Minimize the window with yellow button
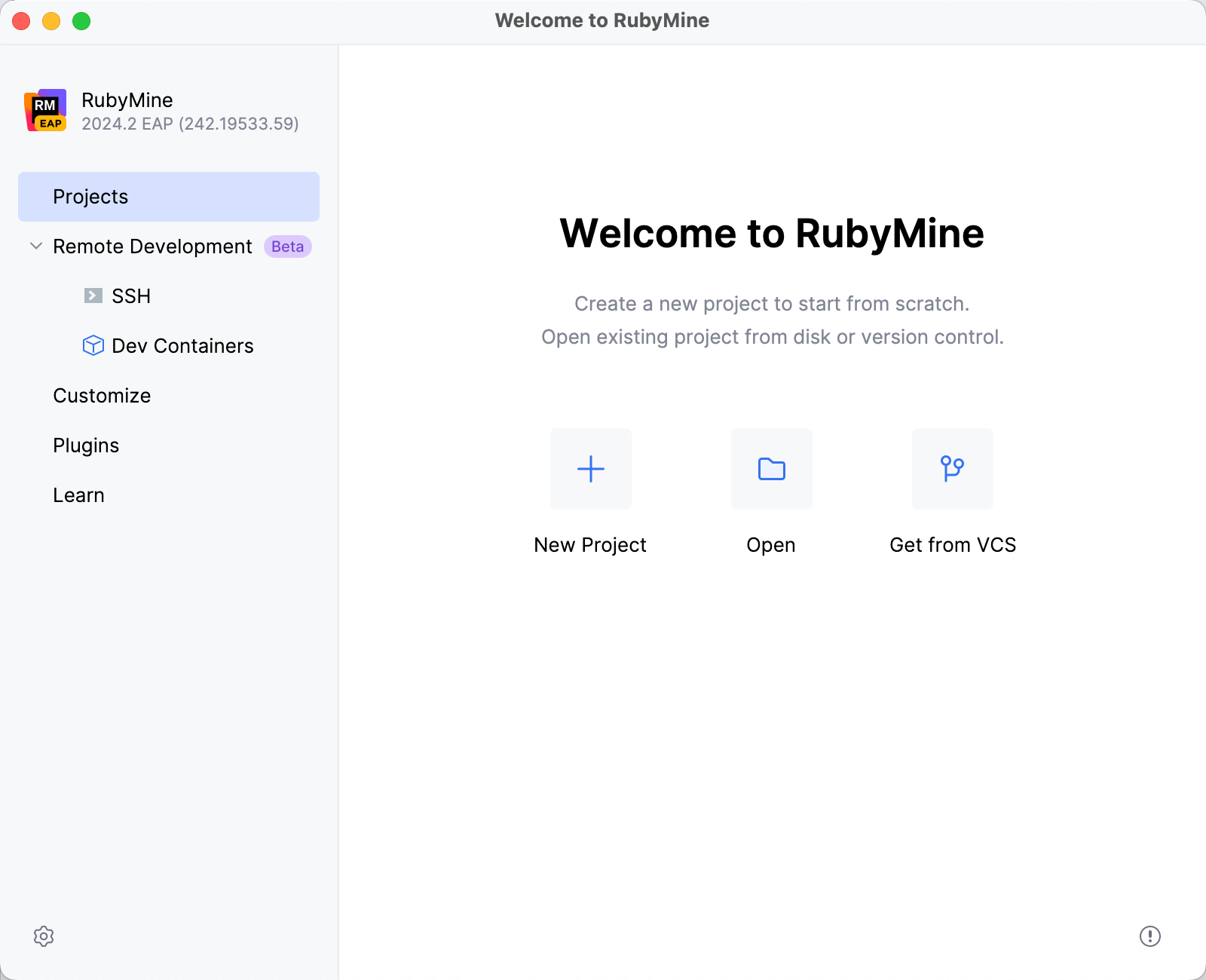 [x=51, y=21]
